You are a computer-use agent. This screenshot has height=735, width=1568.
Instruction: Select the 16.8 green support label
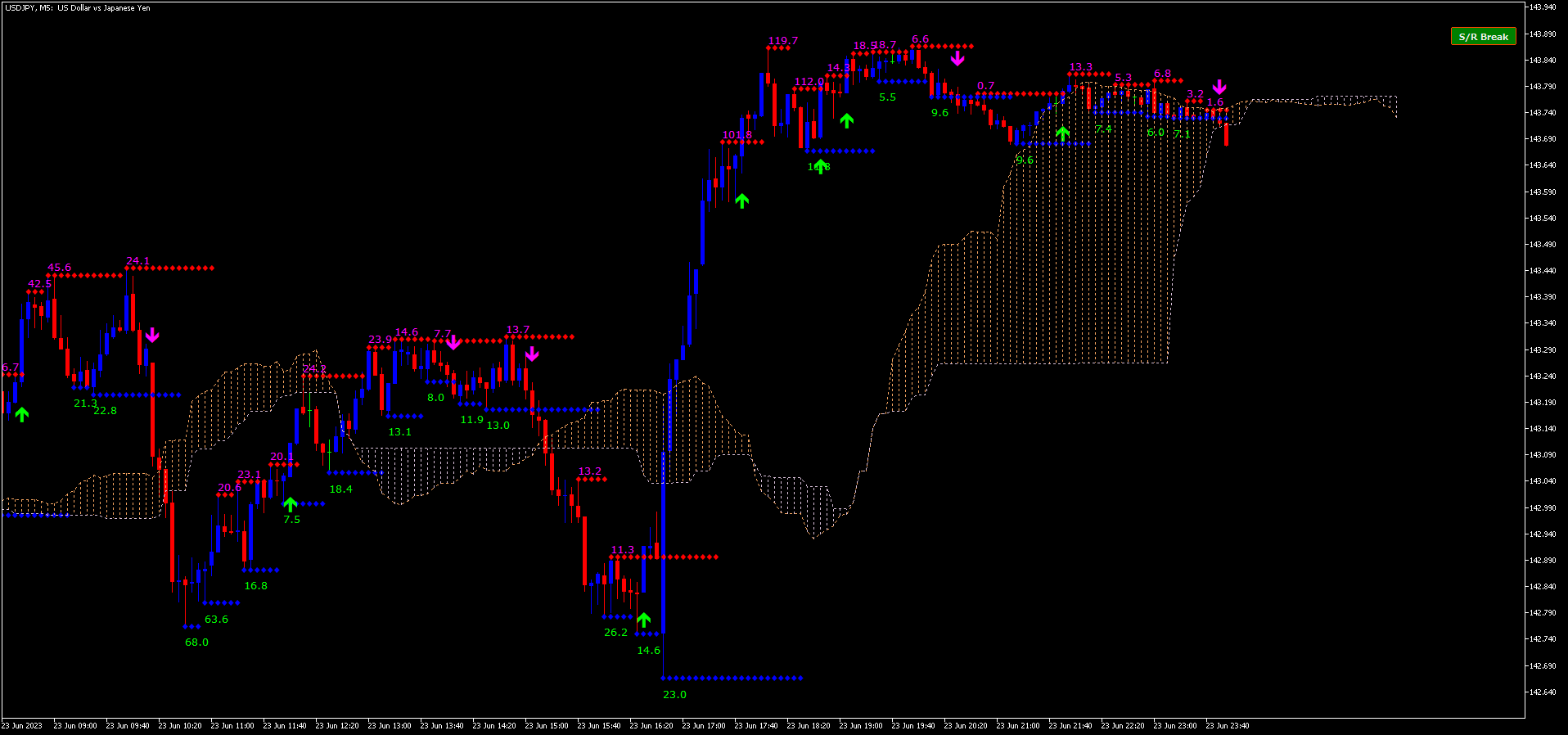click(x=255, y=586)
